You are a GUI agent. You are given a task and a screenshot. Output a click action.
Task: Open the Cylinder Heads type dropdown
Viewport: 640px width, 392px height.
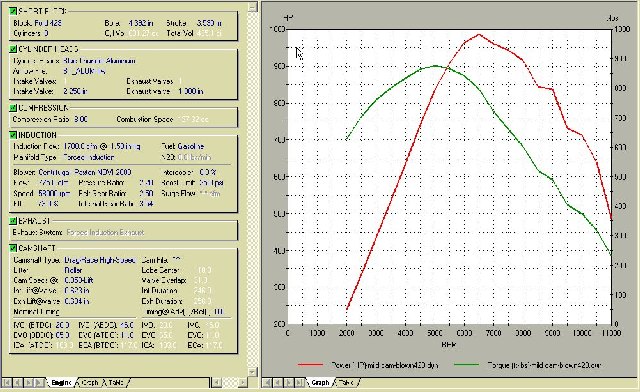coord(99,61)
